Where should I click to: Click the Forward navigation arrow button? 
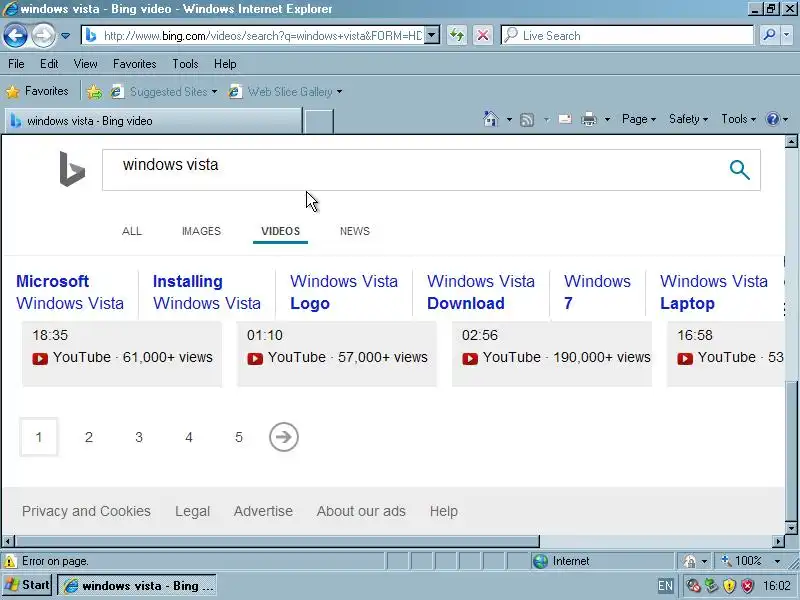43,36
